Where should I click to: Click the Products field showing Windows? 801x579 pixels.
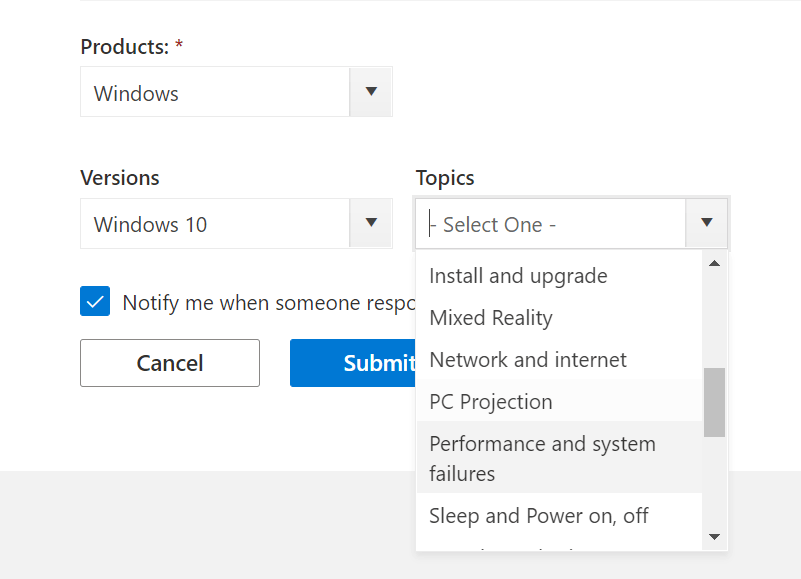click(215, 92)
